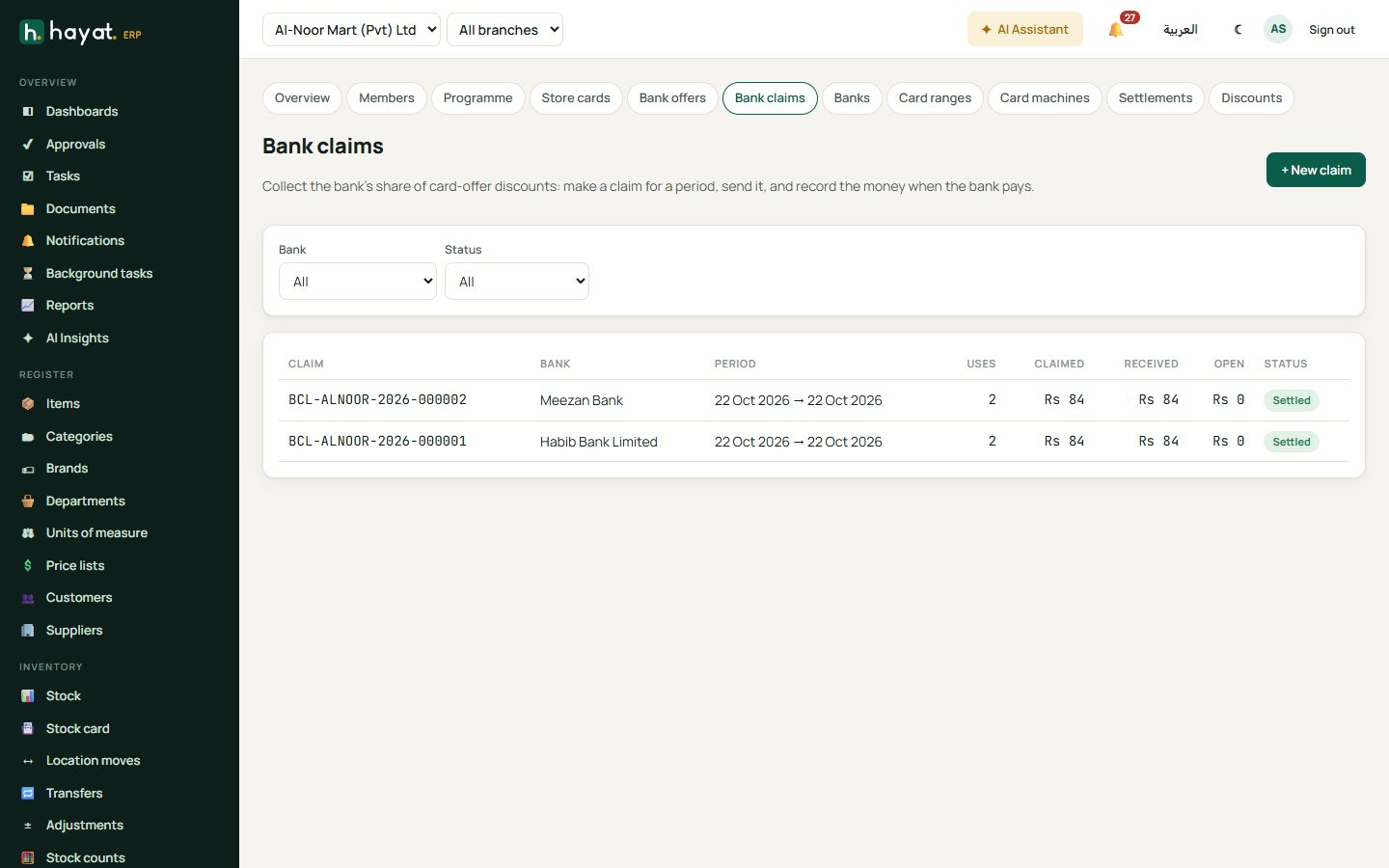The image size is (1389, 868).
Task: Open the All branches dropdown
Action: pyautogui.click(x=504, y=30)
